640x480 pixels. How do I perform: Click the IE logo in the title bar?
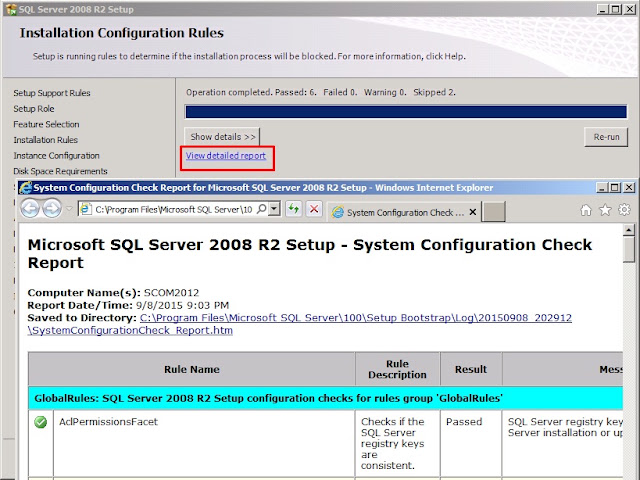tap(26, 188)
